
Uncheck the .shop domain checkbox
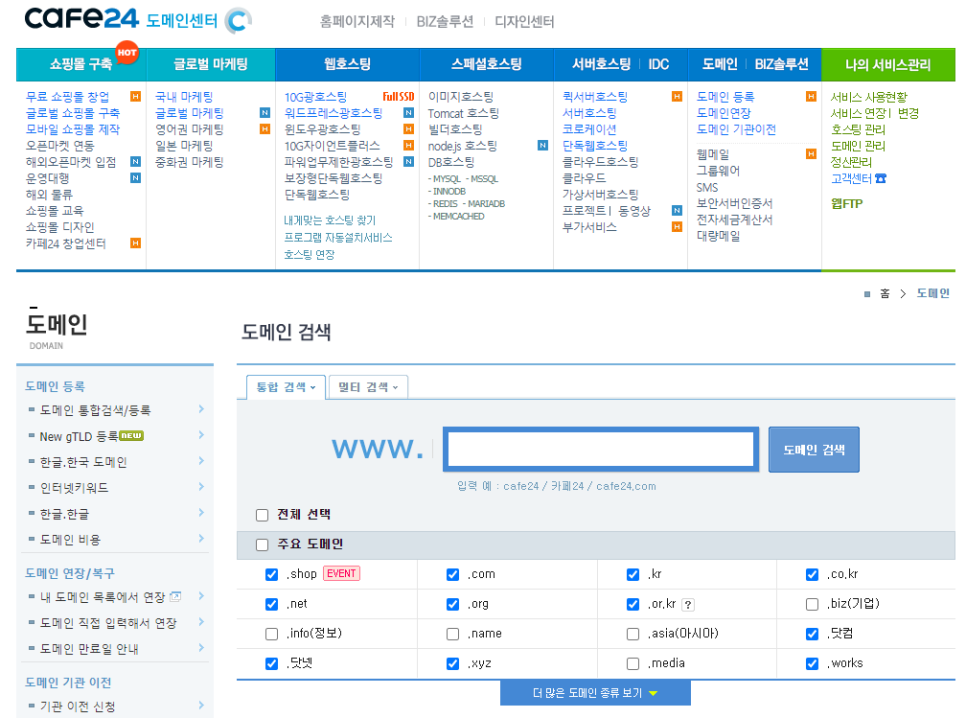272,574
